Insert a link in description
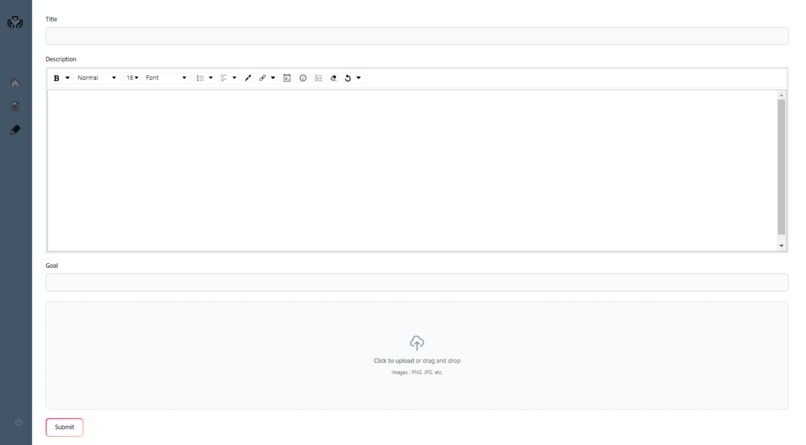 tap(263, 78)
